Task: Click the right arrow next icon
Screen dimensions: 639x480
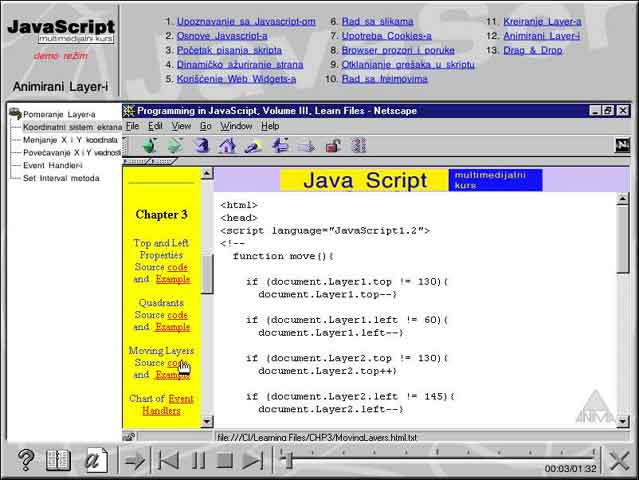Action: coord(134,461)
